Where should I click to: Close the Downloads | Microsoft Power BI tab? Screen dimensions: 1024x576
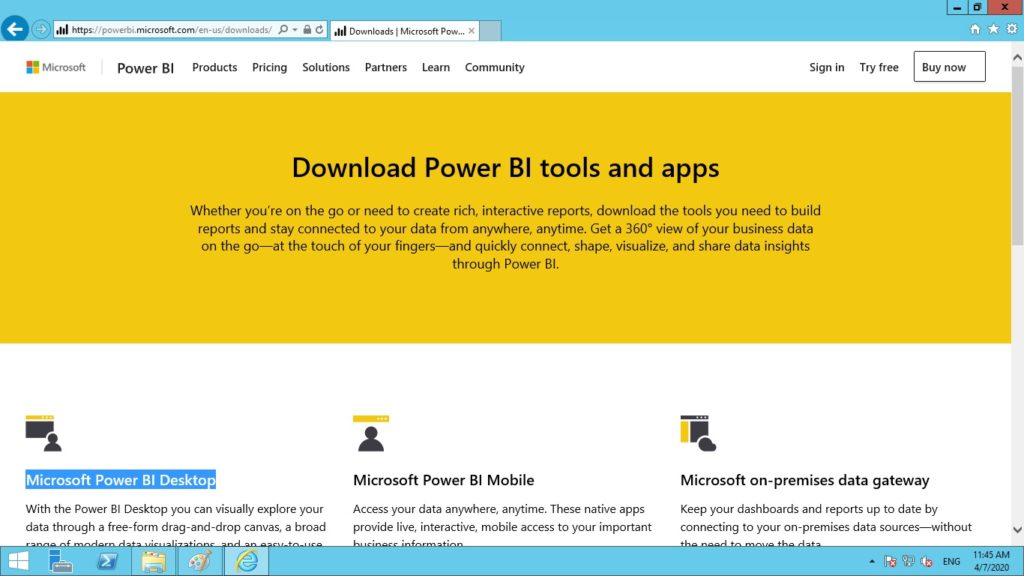point(471,31)
